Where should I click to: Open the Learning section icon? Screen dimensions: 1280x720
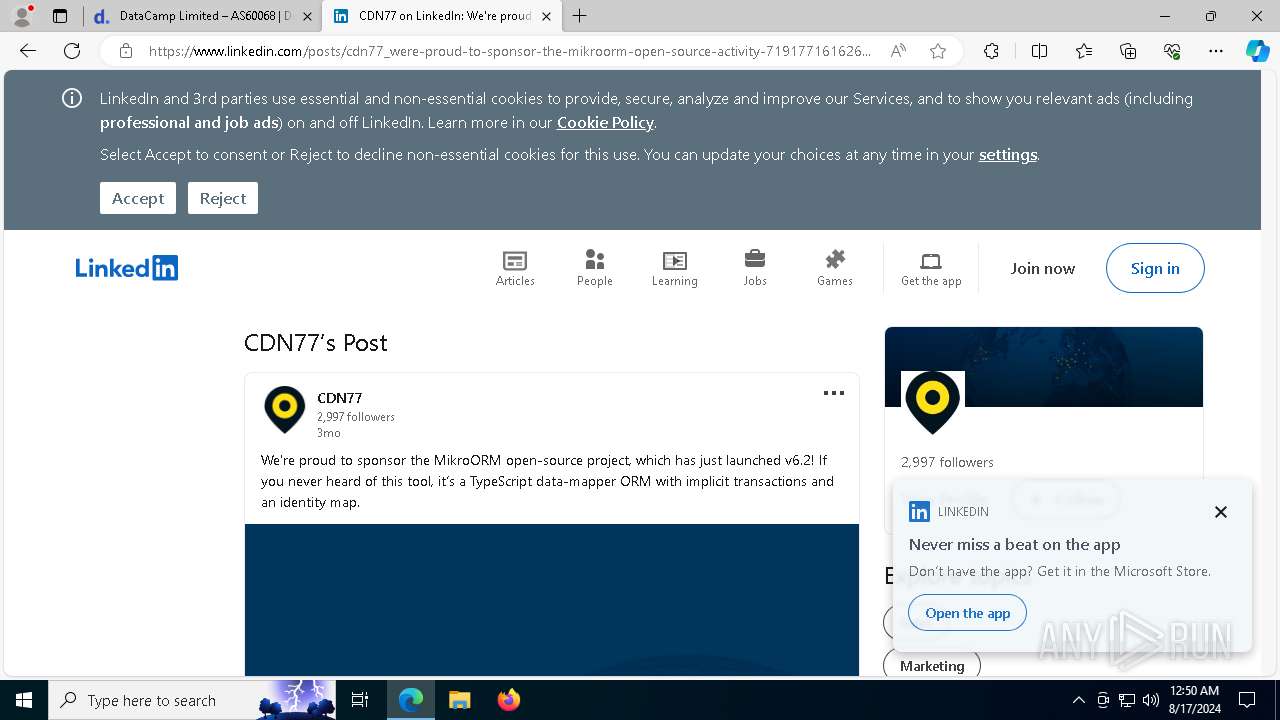[675, 268]
